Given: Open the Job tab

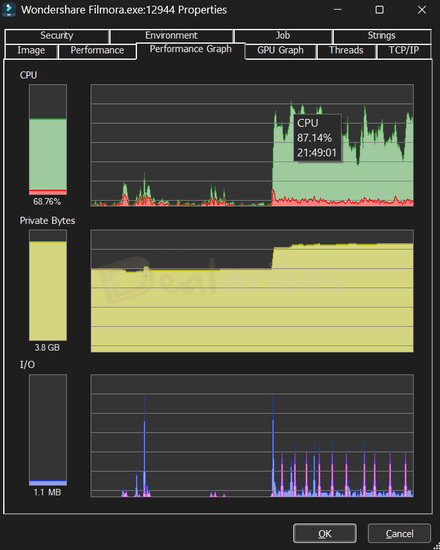Looking at the screenshot, I should click(283, 36).
